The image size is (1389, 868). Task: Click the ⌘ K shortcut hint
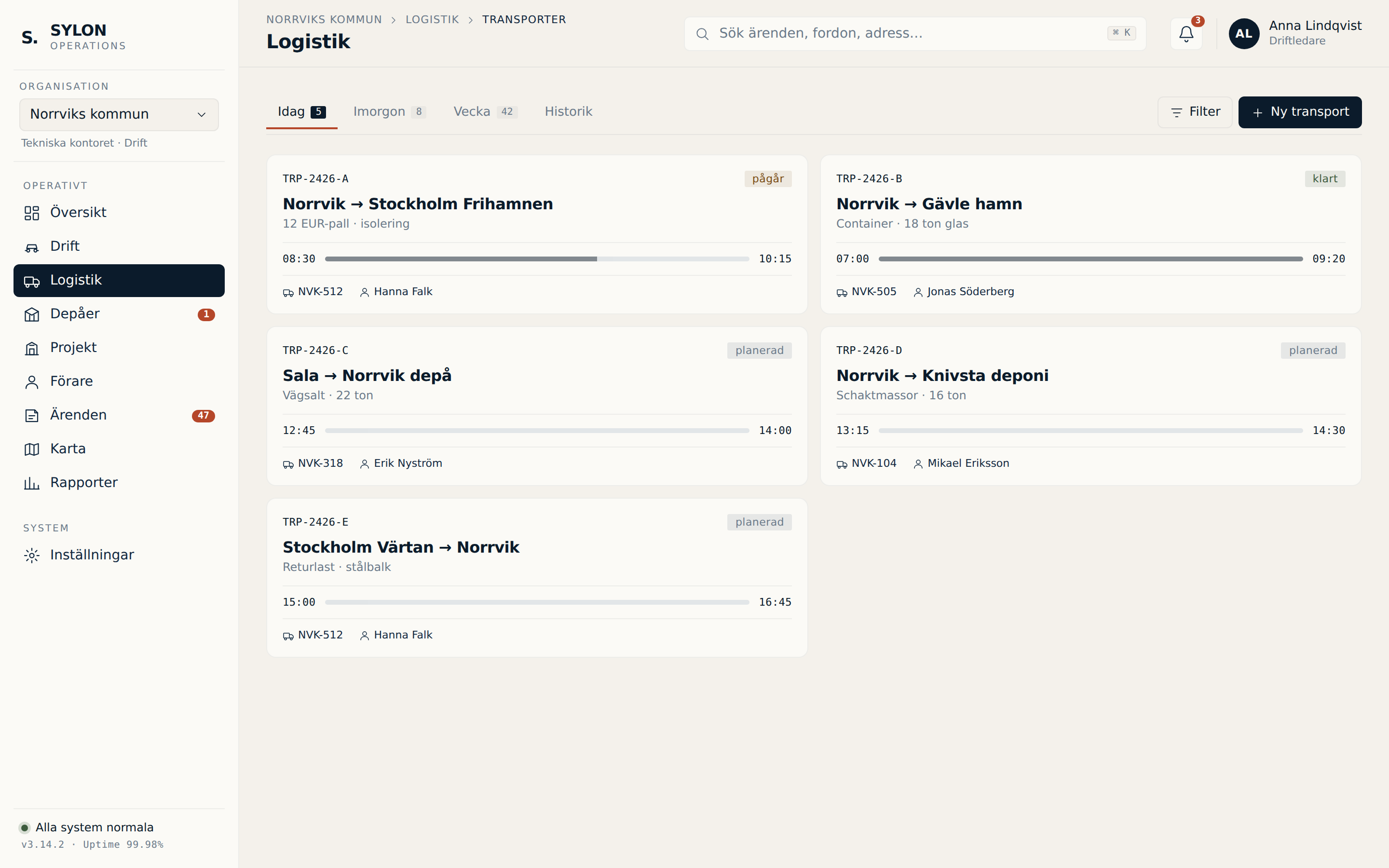[1121, 33]
